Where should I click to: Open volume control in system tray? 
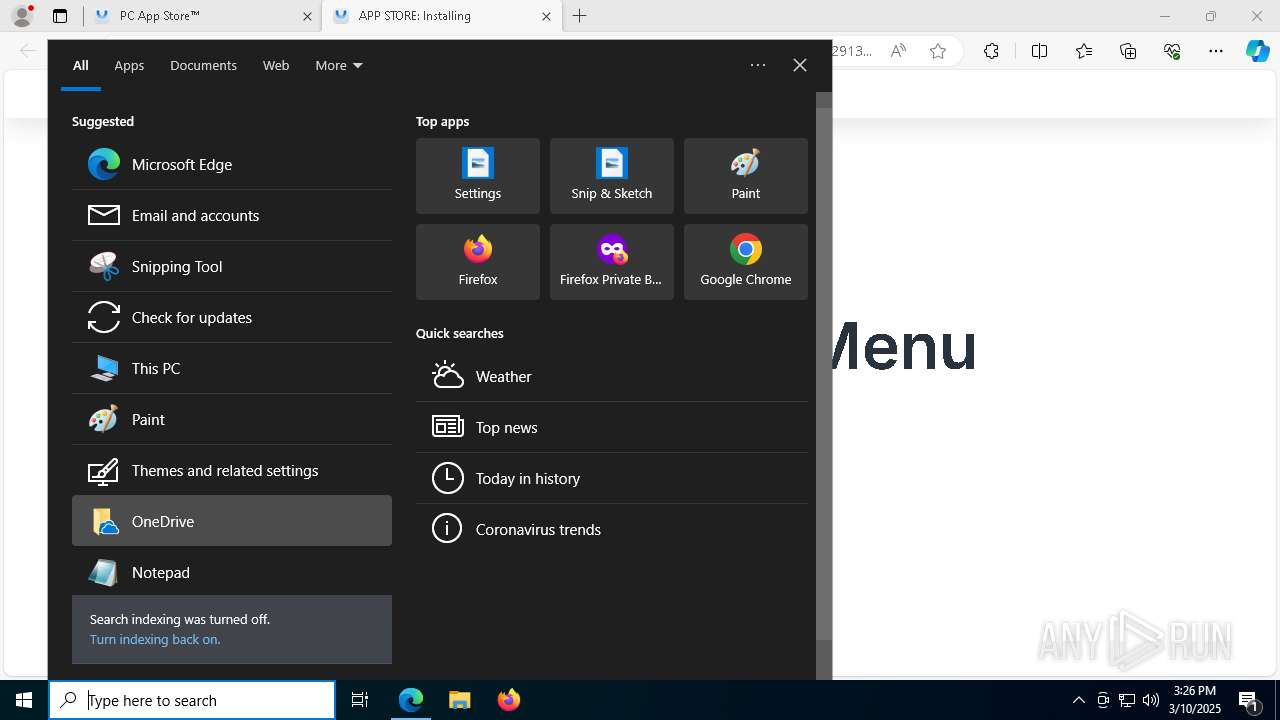click(x=1151, y=700)
